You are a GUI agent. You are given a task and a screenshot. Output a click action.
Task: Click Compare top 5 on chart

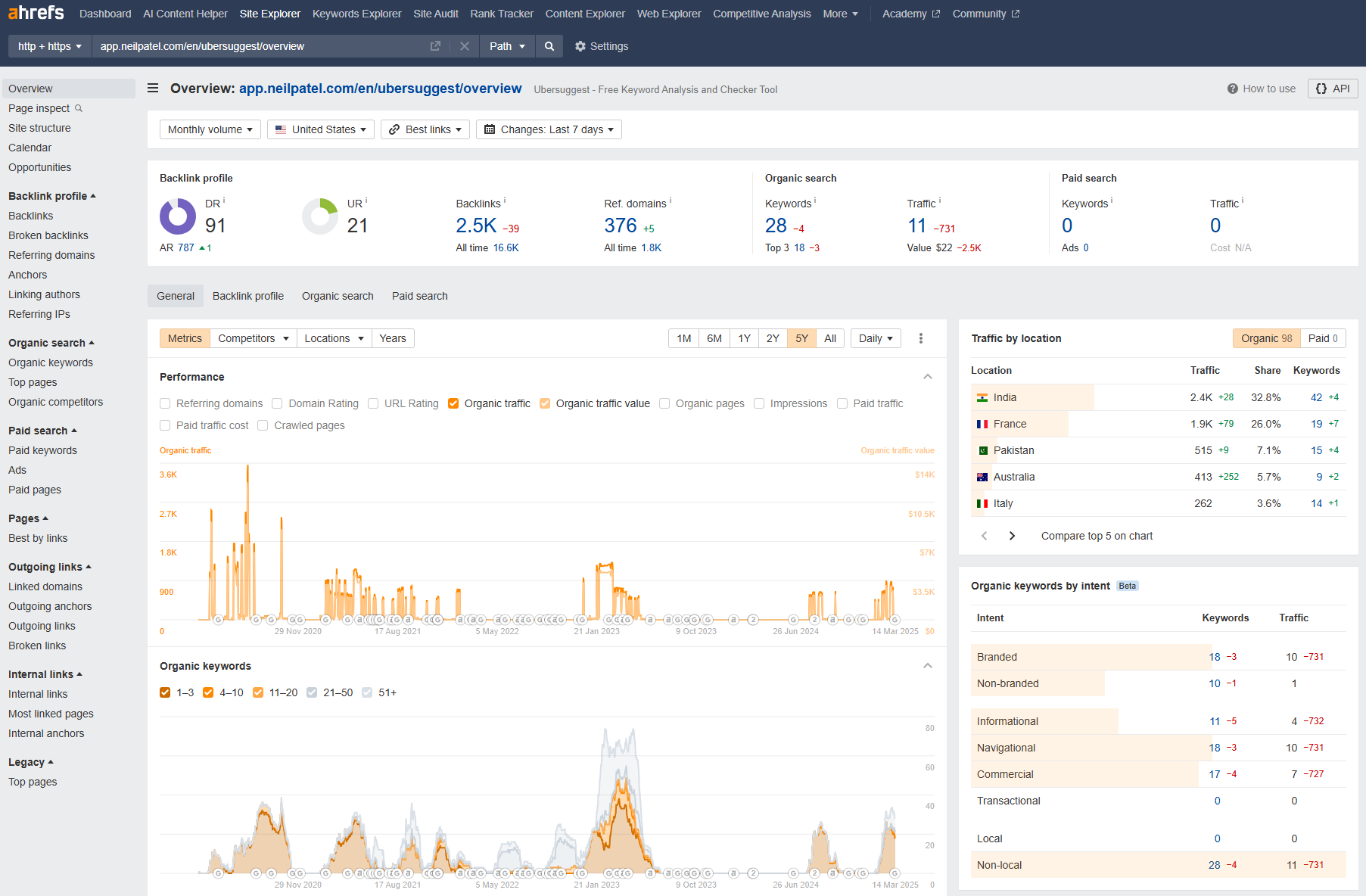[1097, 536]
